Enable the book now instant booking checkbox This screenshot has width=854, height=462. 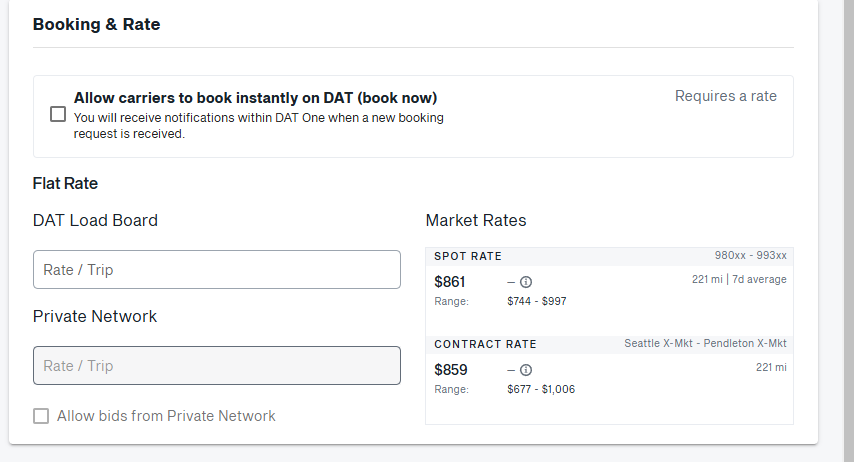58,114
